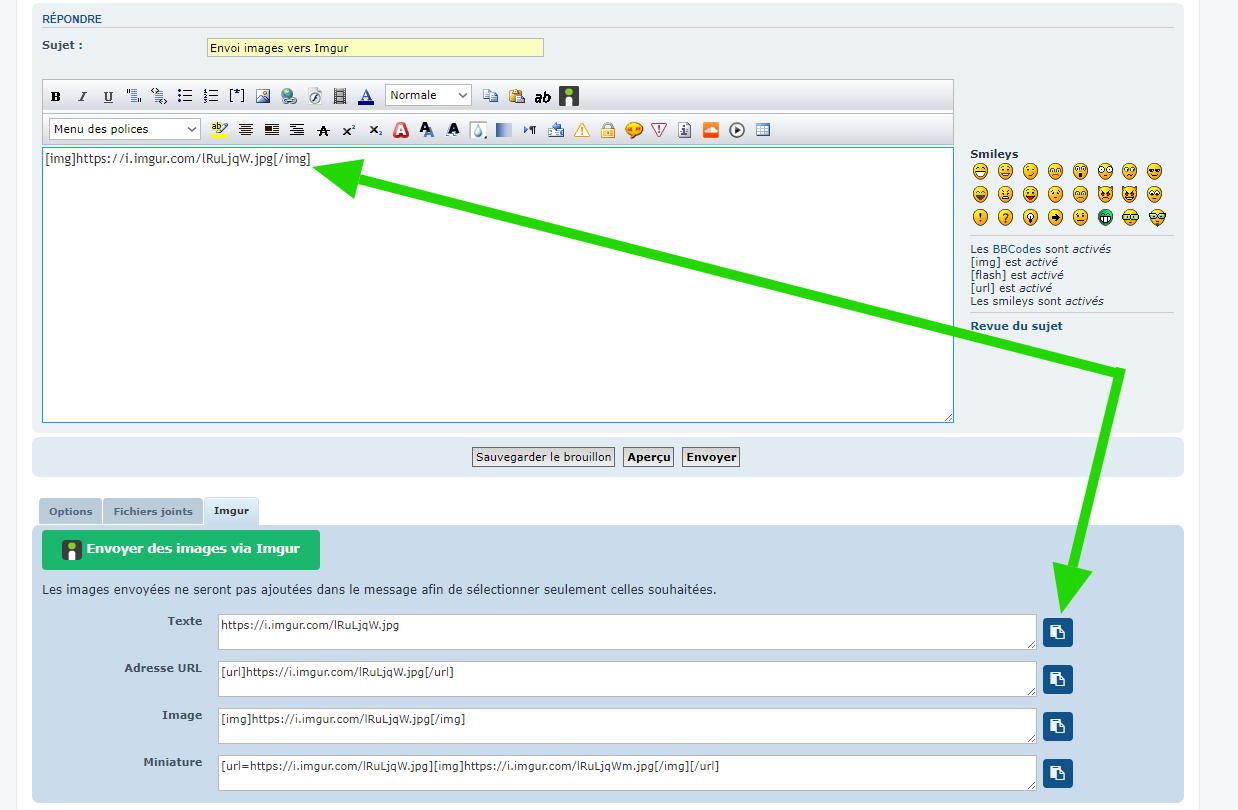Click the Imgur icon in the editor toolbar
Viewport: 1238px width, 810px height.
[x=569, y=96]
